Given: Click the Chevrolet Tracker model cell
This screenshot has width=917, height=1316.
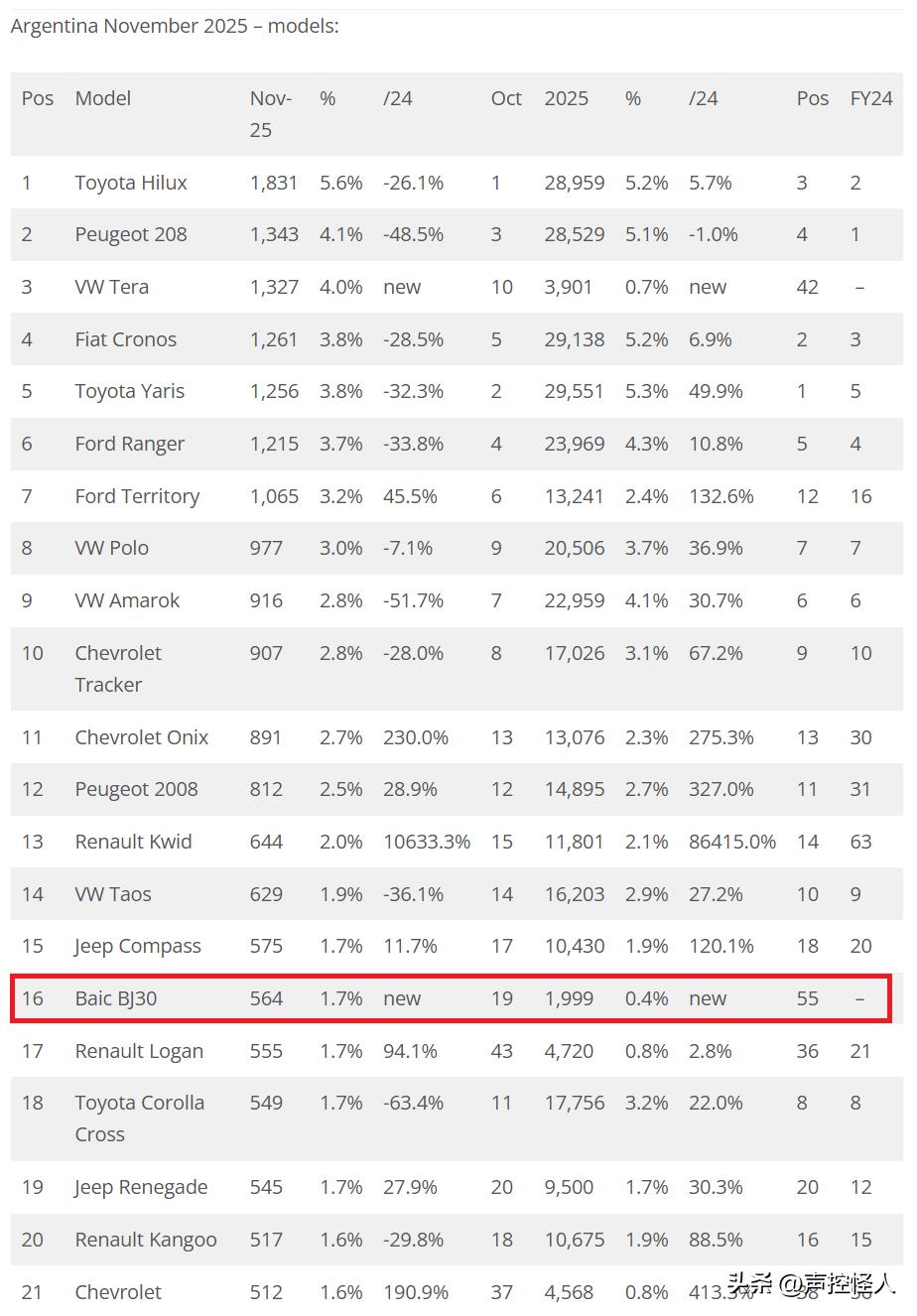Looking at the screenshot, I should coord(118,669).
